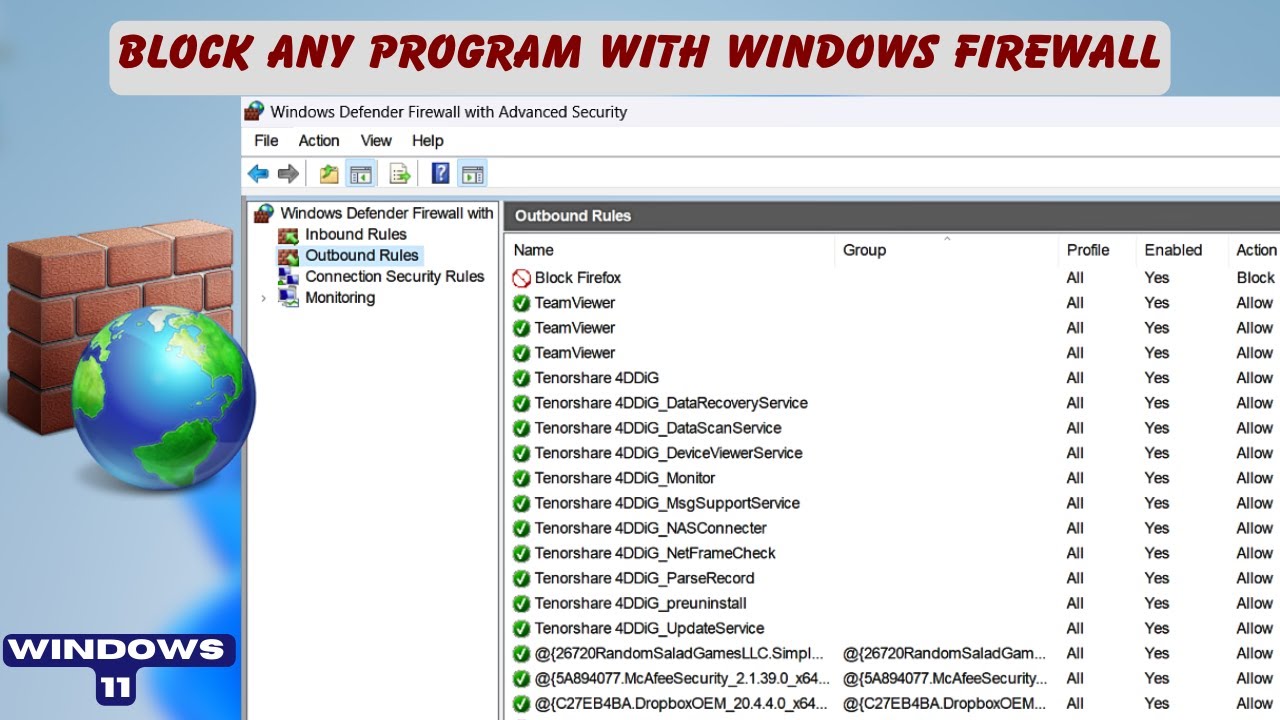
Task: Select Inbound Rules in the tree
Action: click(x=355, y=235)
